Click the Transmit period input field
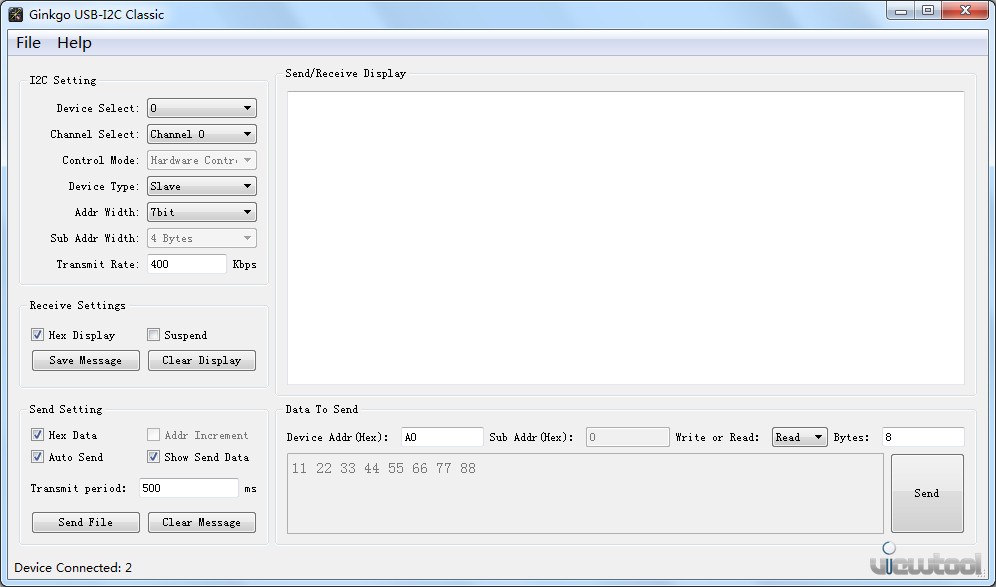996x587 pixels. coord(189,488)
